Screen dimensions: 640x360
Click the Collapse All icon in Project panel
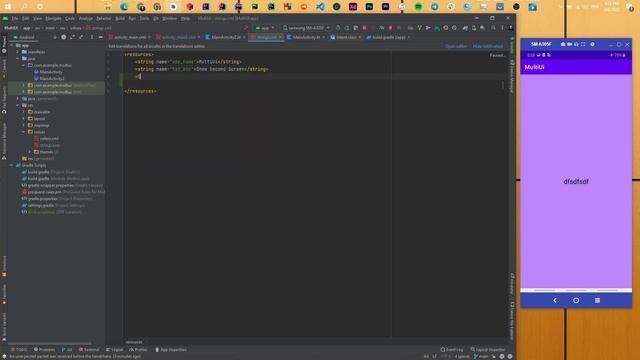click(81, 37)
